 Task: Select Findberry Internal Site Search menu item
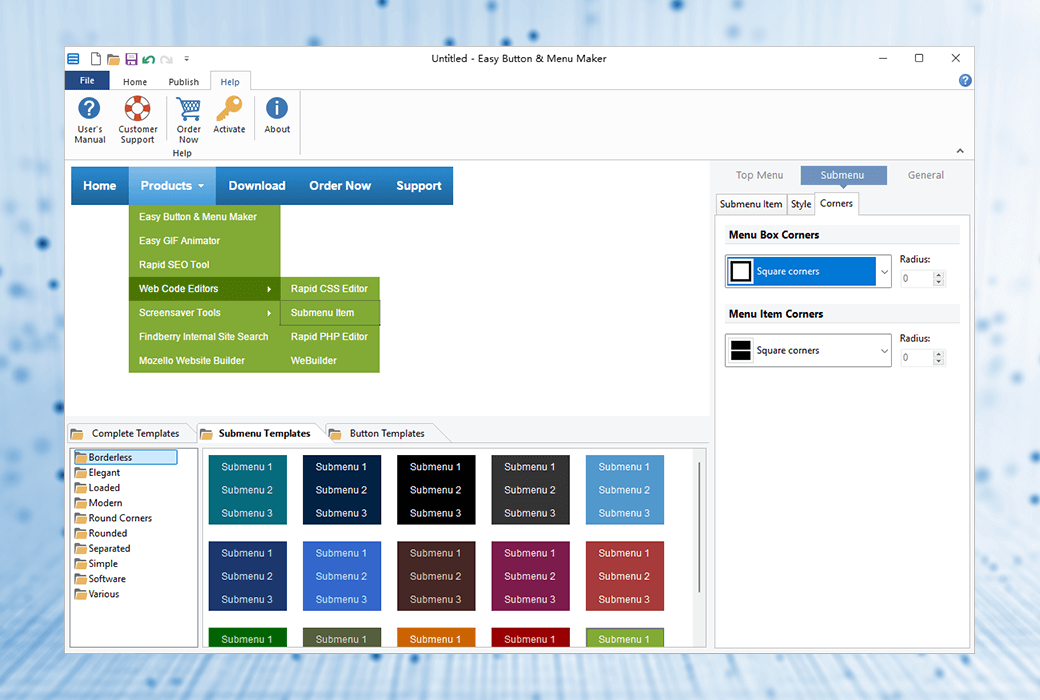point(204,336)
